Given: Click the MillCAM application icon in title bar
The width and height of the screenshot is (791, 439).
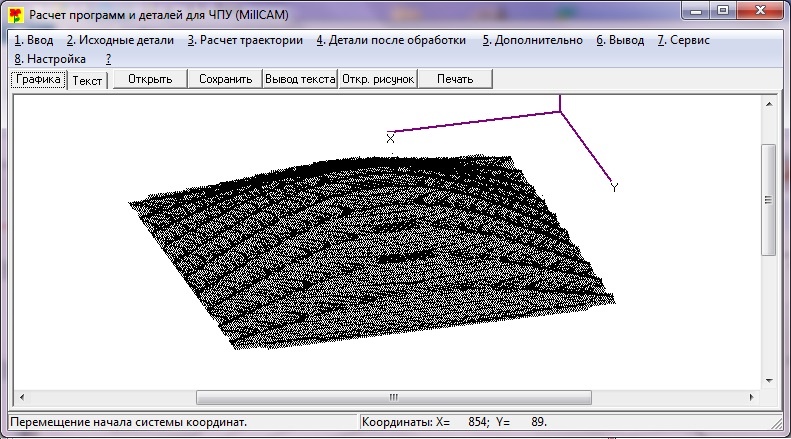Looking at the screenshot, I should tap(16, 15).
